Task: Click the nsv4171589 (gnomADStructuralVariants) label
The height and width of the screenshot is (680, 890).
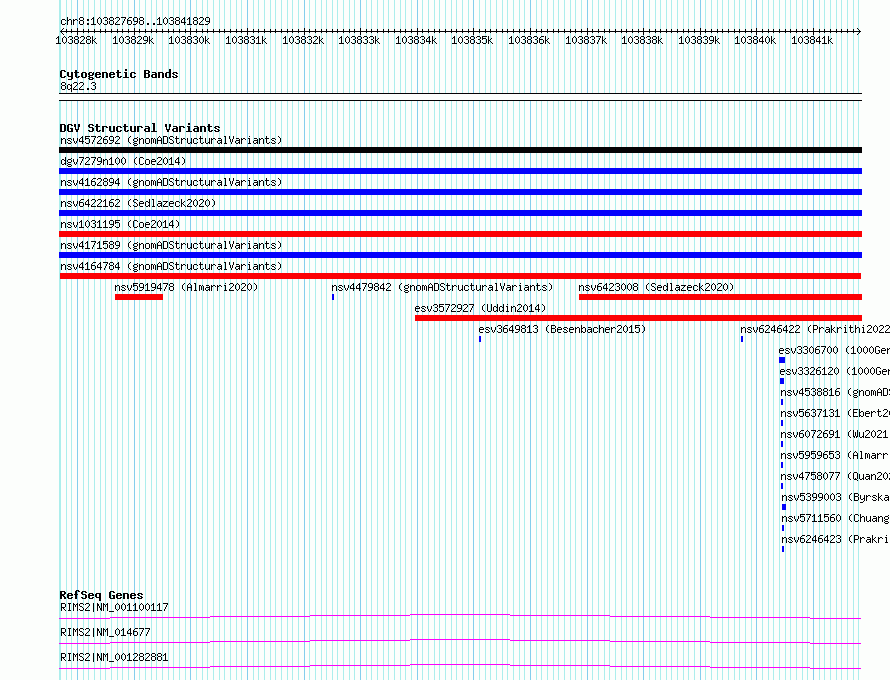Action: coord(171,245)
